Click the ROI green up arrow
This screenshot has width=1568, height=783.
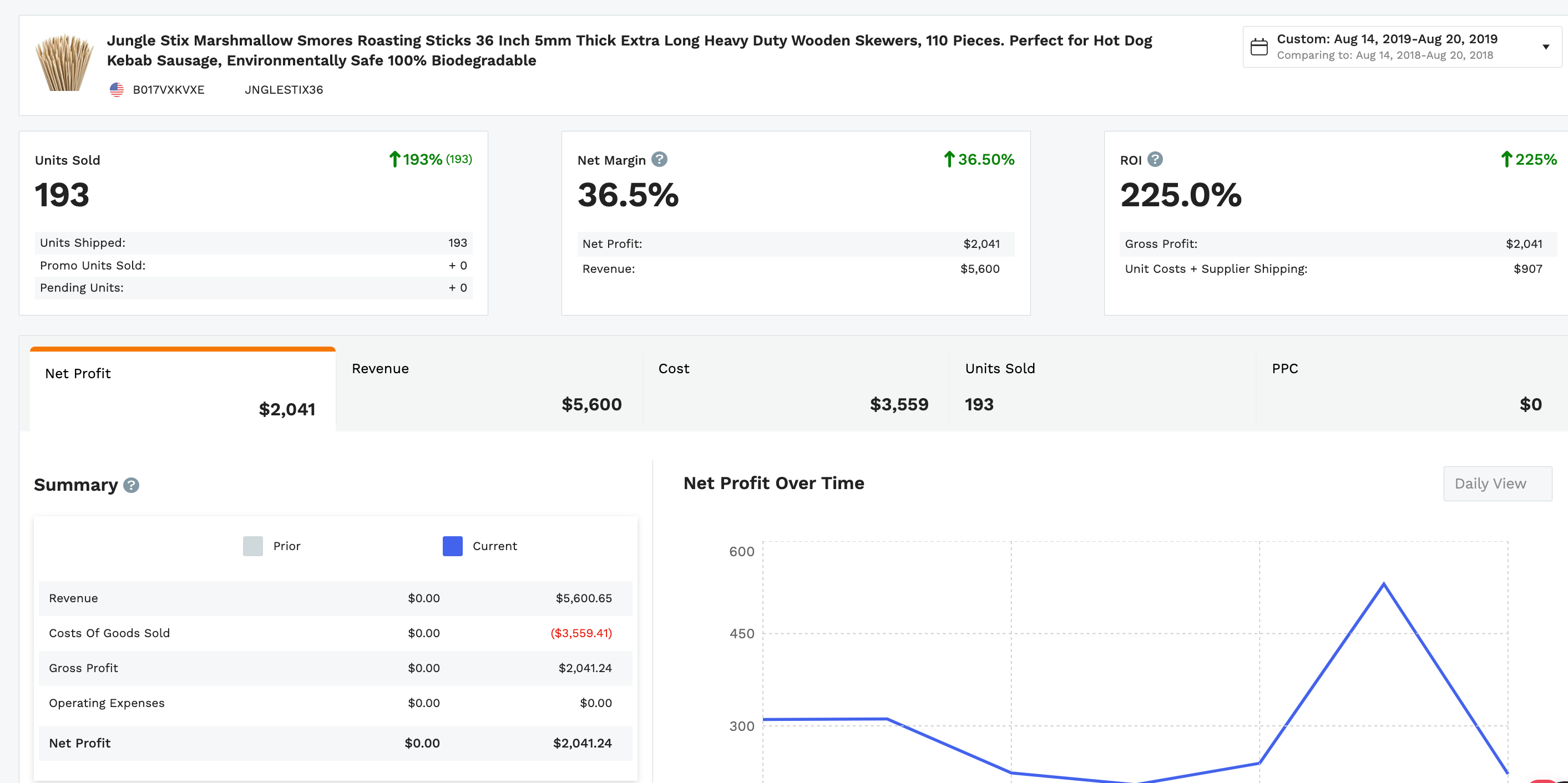(1506, 159)
